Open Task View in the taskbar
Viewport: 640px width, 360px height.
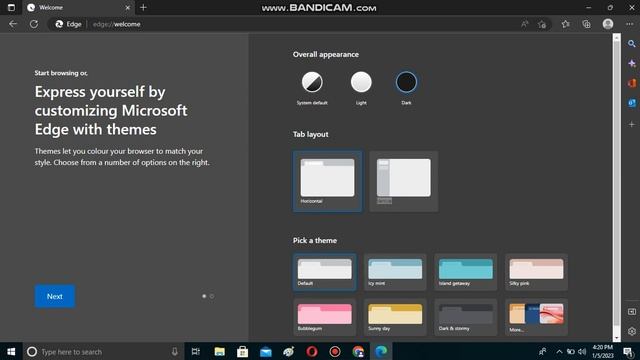(x=196, y=351)
